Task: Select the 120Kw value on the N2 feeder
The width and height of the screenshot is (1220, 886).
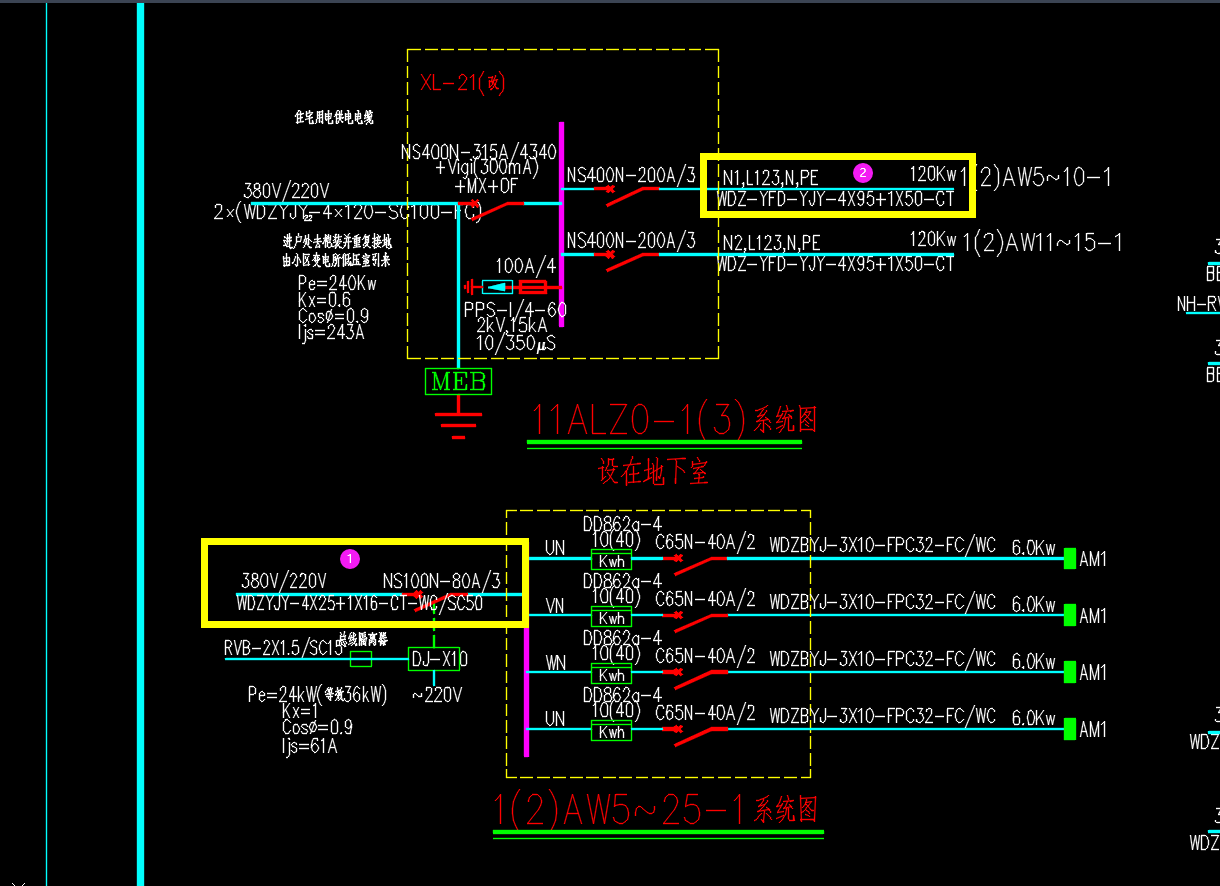Action: 932,239
